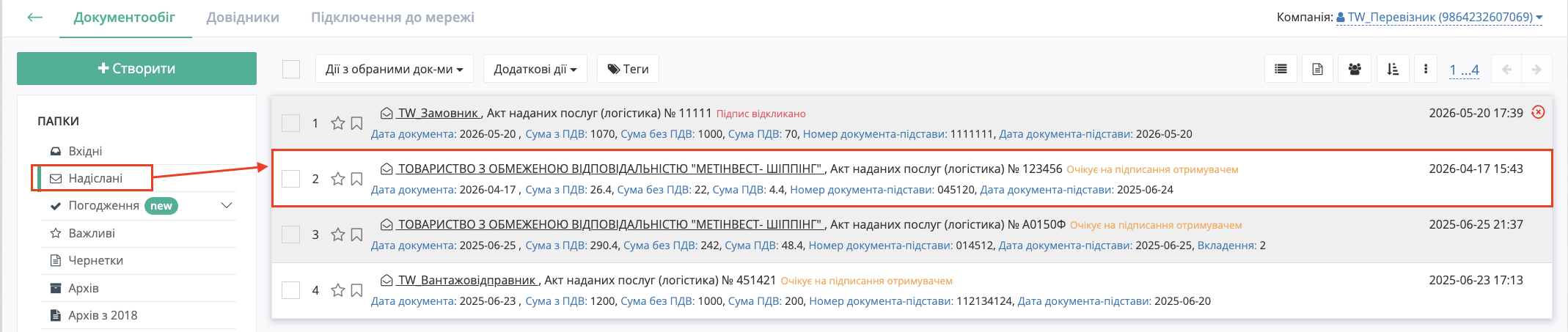
Task: Open the 'Додаткові дії' dropdown
Action: click(x=535, y=69)
